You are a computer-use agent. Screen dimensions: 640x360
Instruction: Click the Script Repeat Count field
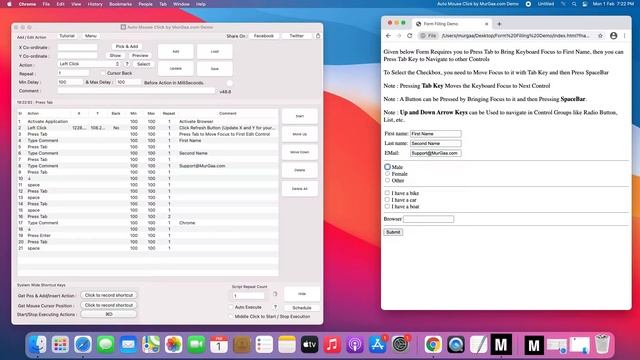point(248,296)
